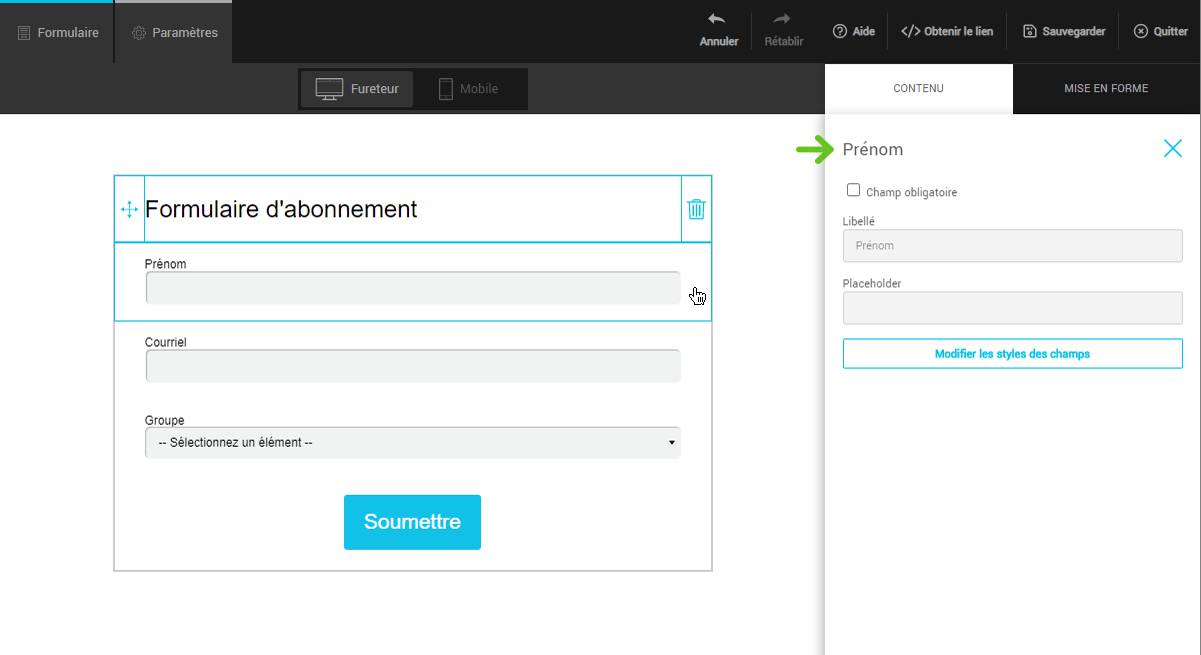1201x655 pixels.
Task: Open the Paramètres tab
Action: 174,33
